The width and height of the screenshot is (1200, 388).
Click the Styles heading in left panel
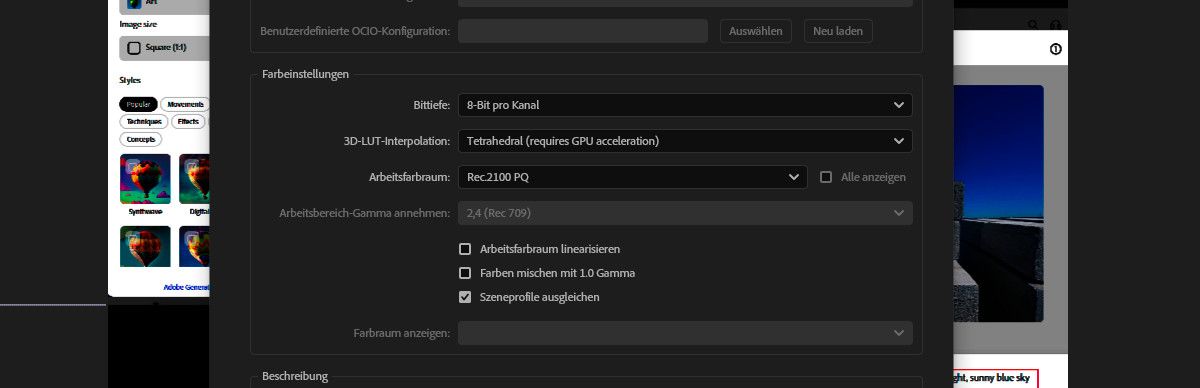[130, 80]
